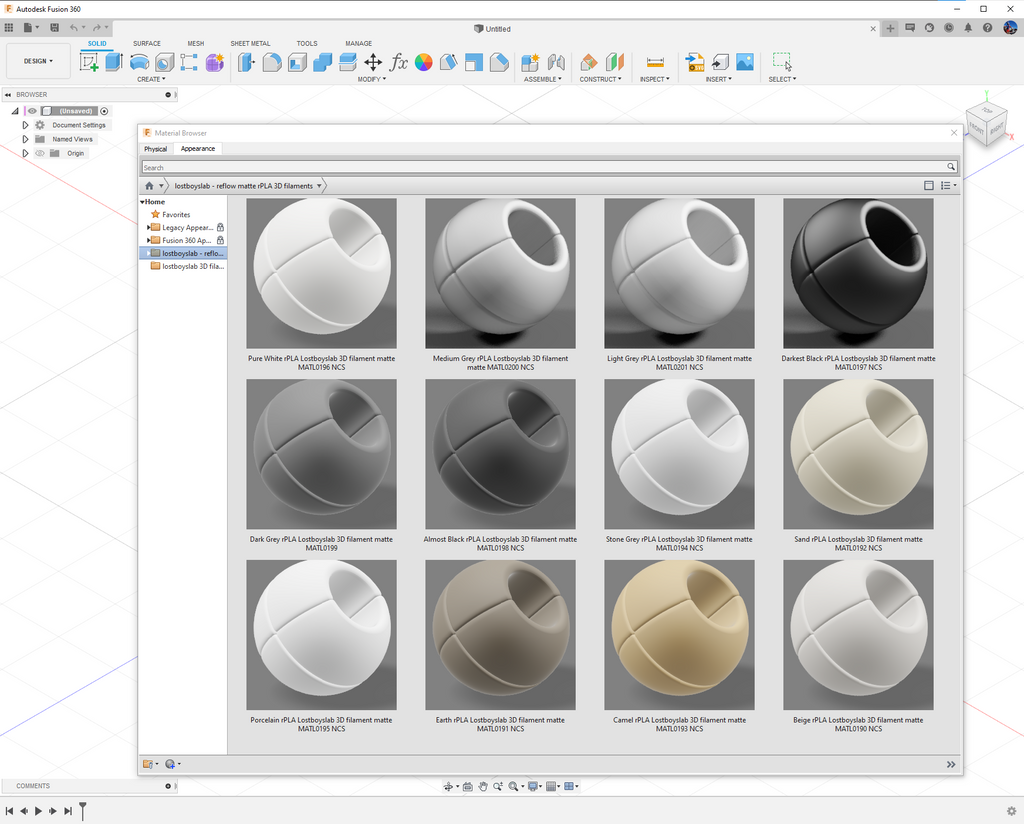Pick the Darkest Black rPLA appearance
The height and width of the screenshot is (824, 1024).
click(x=858, y=274)
